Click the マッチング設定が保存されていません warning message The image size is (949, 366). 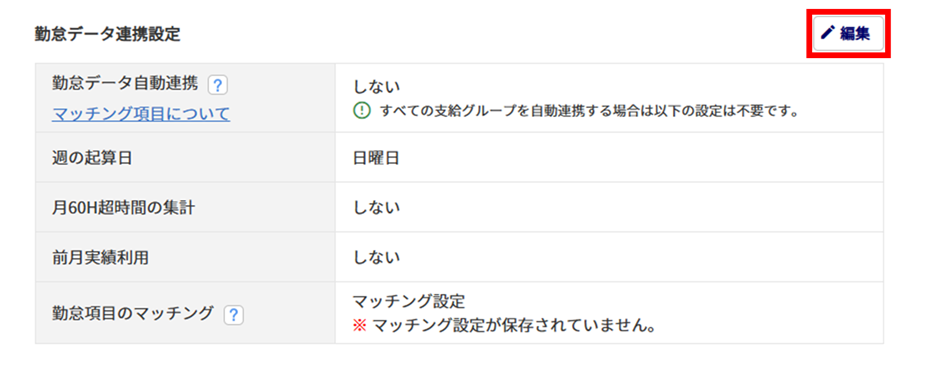(514, 327)
